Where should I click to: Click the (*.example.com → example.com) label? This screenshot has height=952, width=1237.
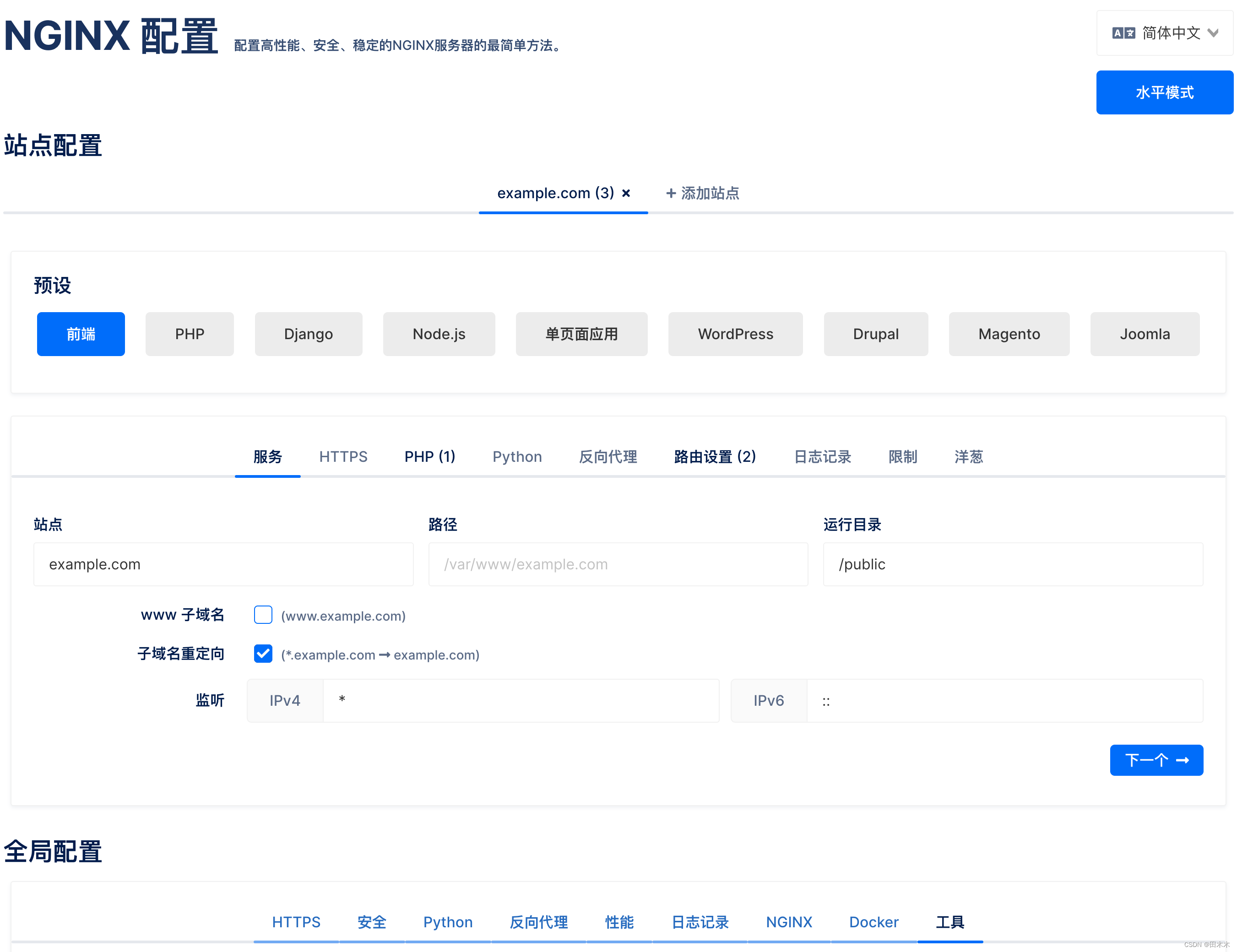(x=380, y=654)
